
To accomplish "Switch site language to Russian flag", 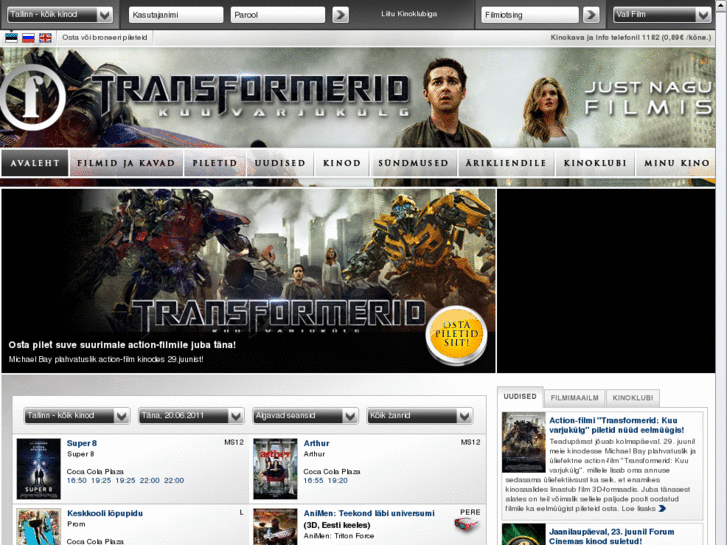I will click(x=28, y=38).
